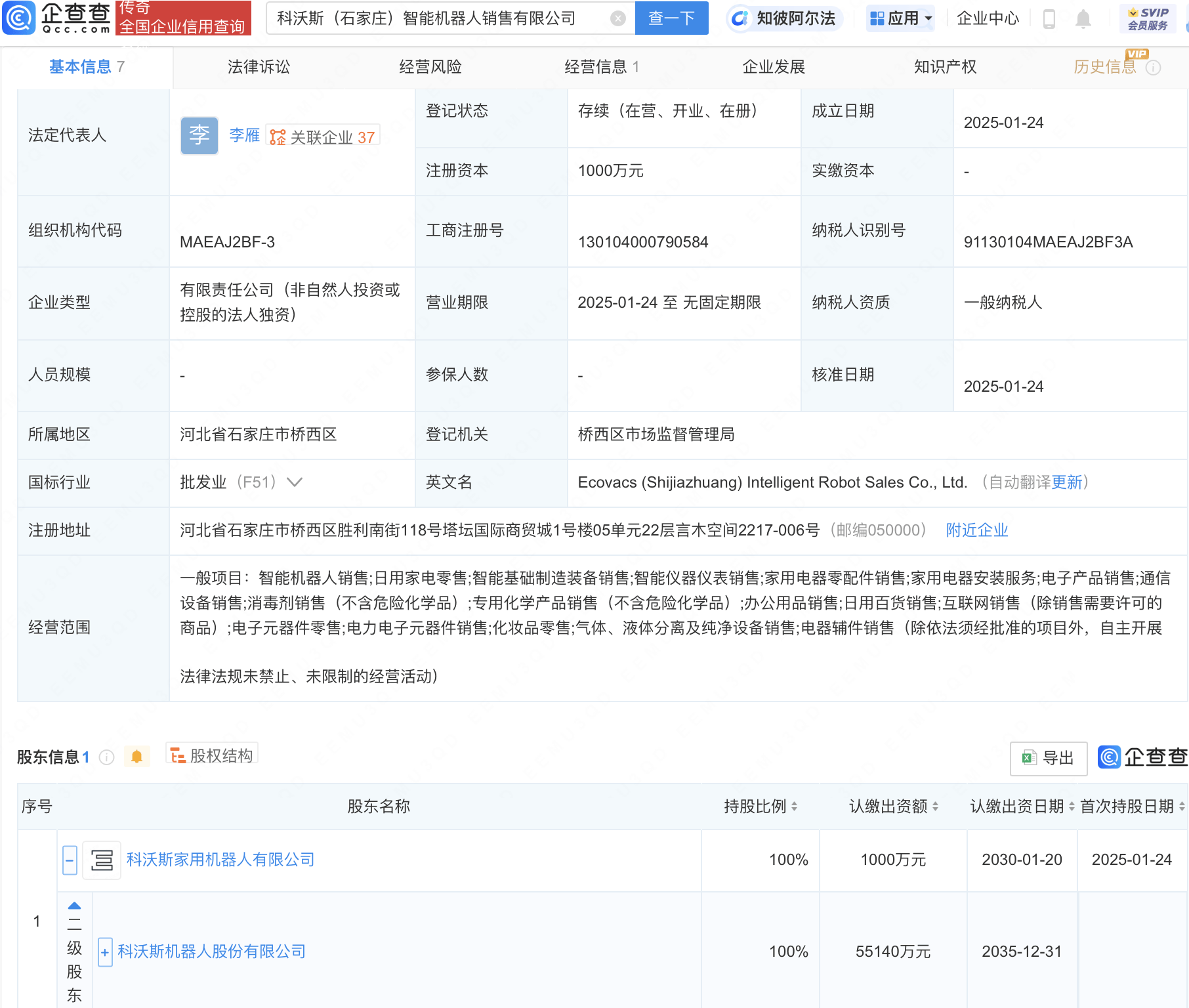Go to 企业中心

988,18
